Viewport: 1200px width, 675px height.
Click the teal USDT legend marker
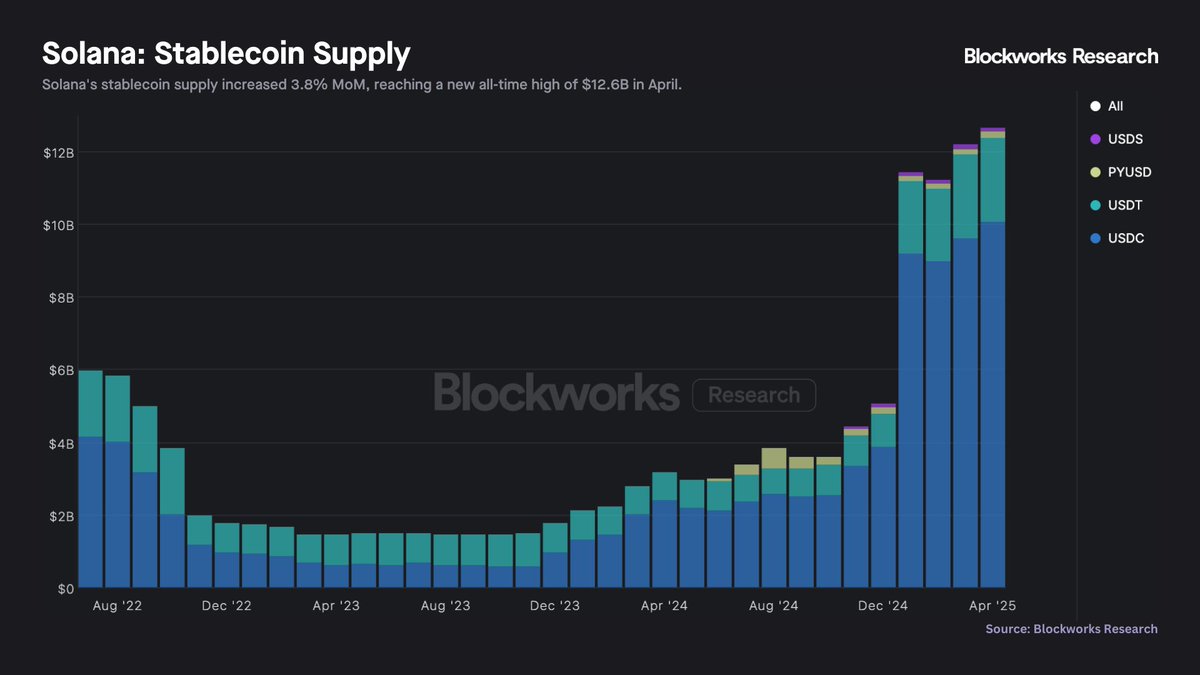[1095, 205]
